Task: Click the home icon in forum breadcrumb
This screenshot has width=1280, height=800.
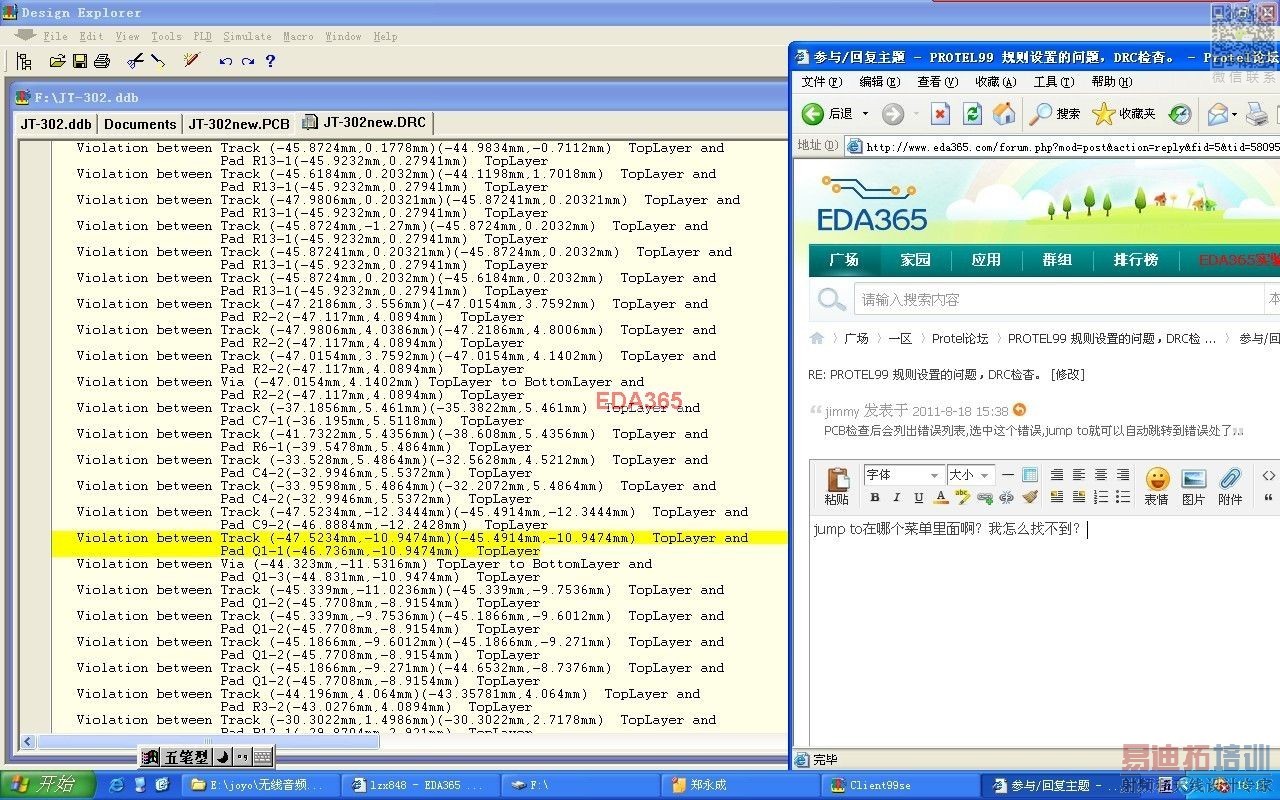Action: (x=817, y=338)
